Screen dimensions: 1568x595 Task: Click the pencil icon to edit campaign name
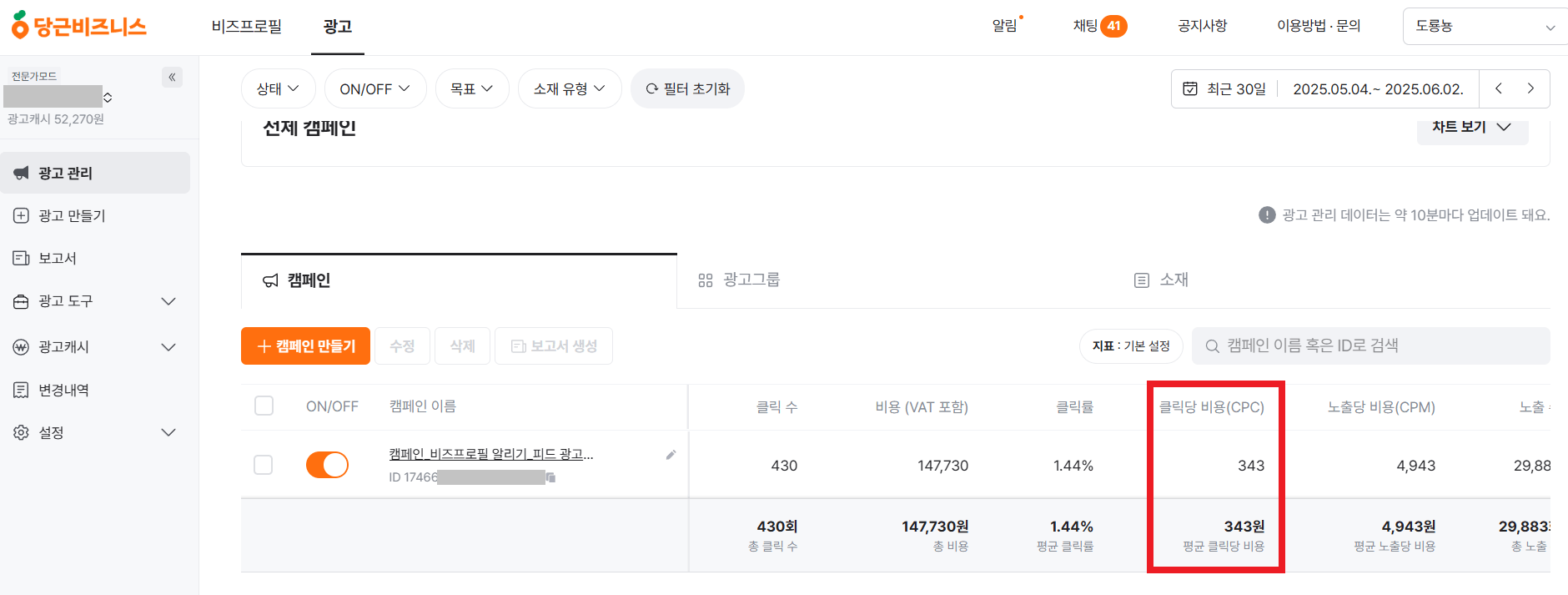coord(671,455)
